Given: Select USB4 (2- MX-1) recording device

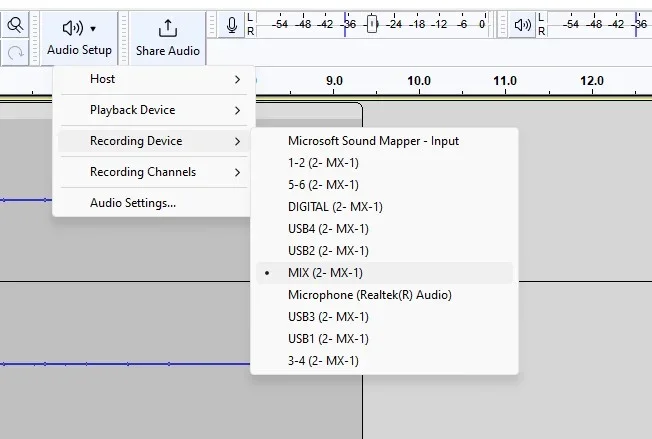Looking at the screenshot, I should [x=384, y=229].
